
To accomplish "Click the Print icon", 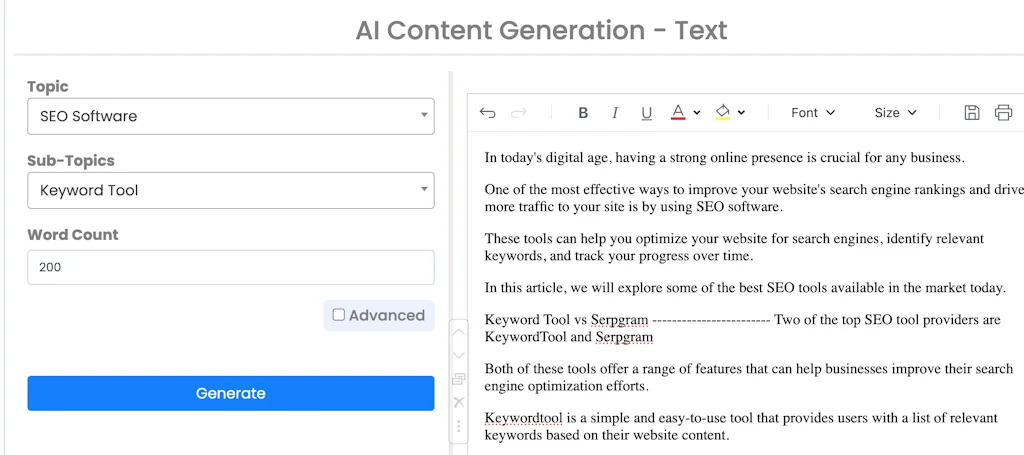I will (1003, 113).
